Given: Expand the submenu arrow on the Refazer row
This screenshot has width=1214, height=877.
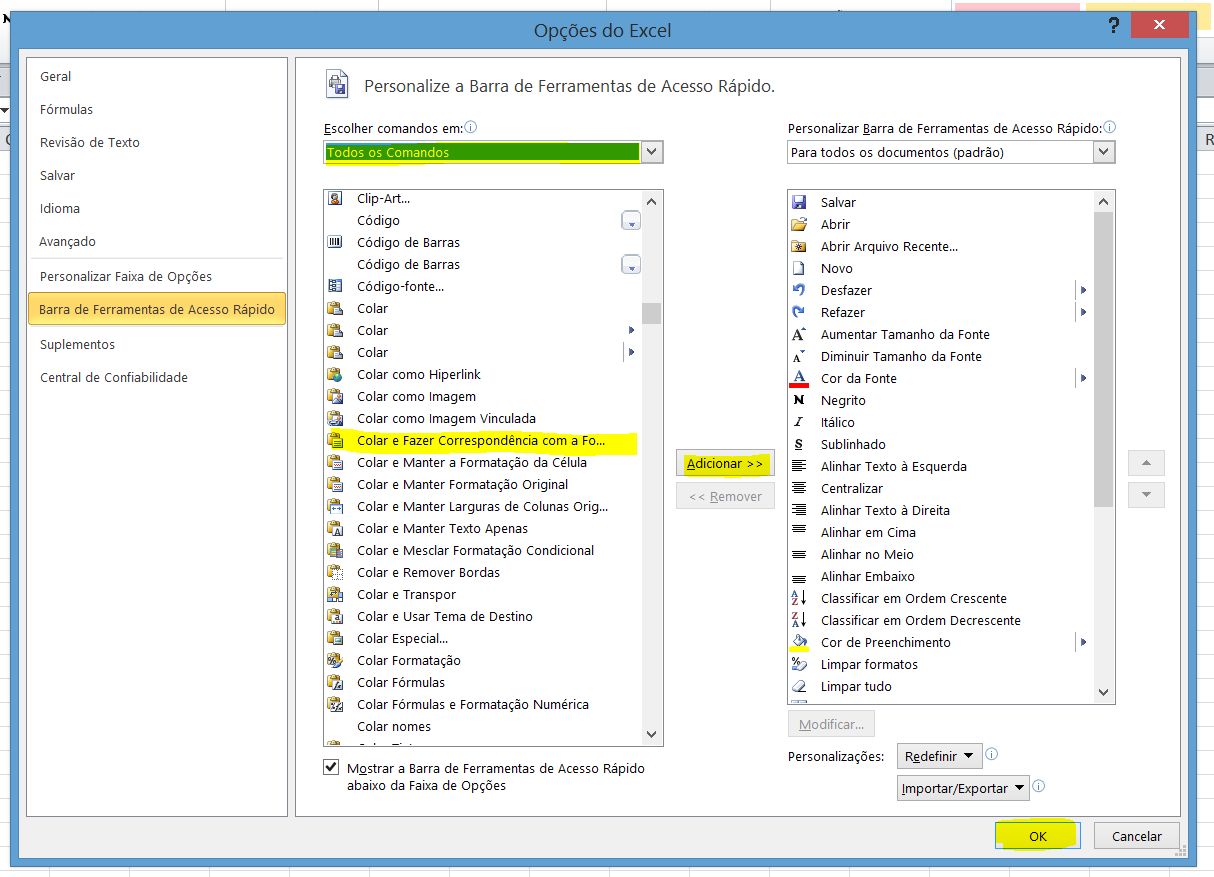Looking at the screenshot, I should [1083, 312].
